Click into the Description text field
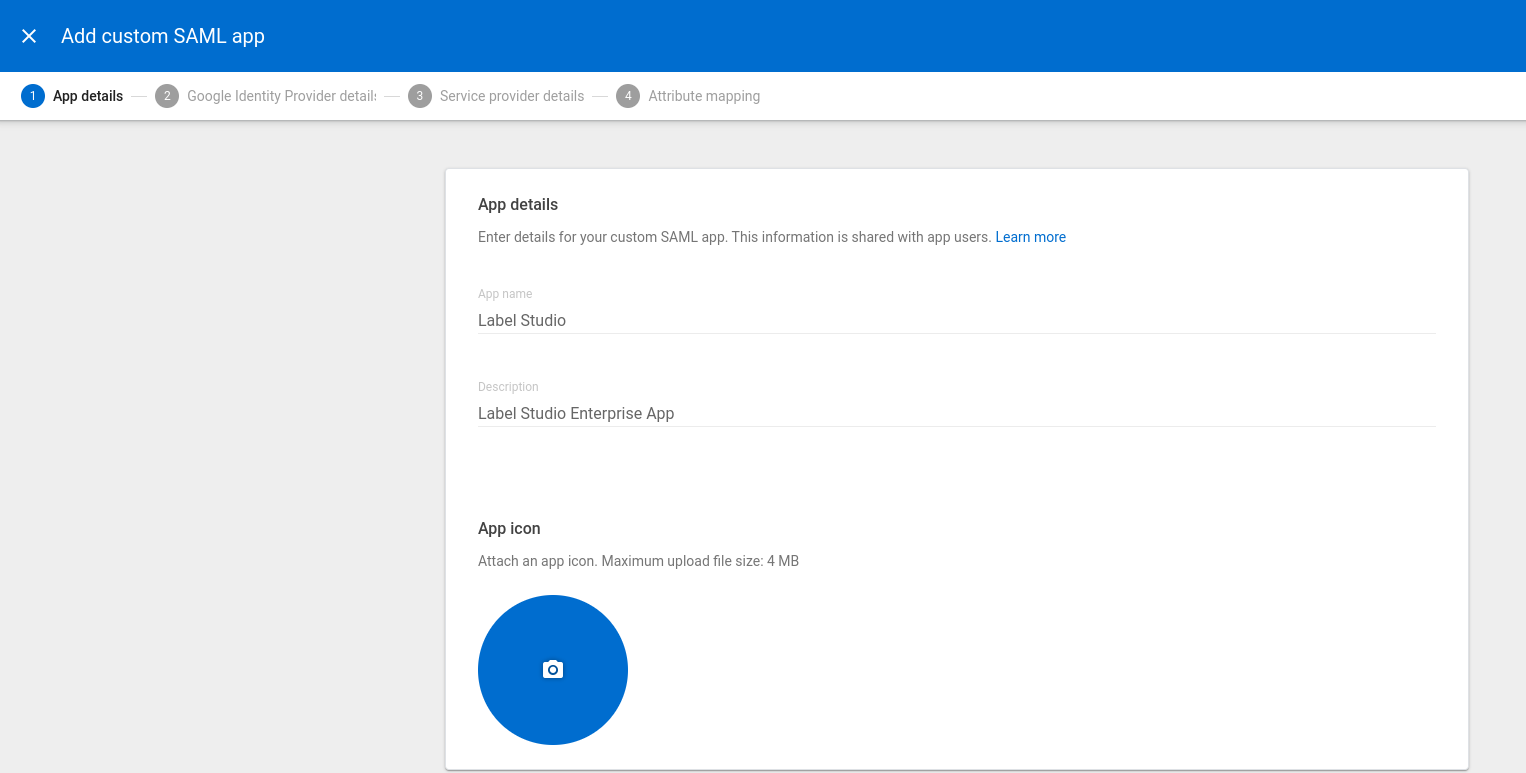The image size is (1526, 773). point(956,413)
